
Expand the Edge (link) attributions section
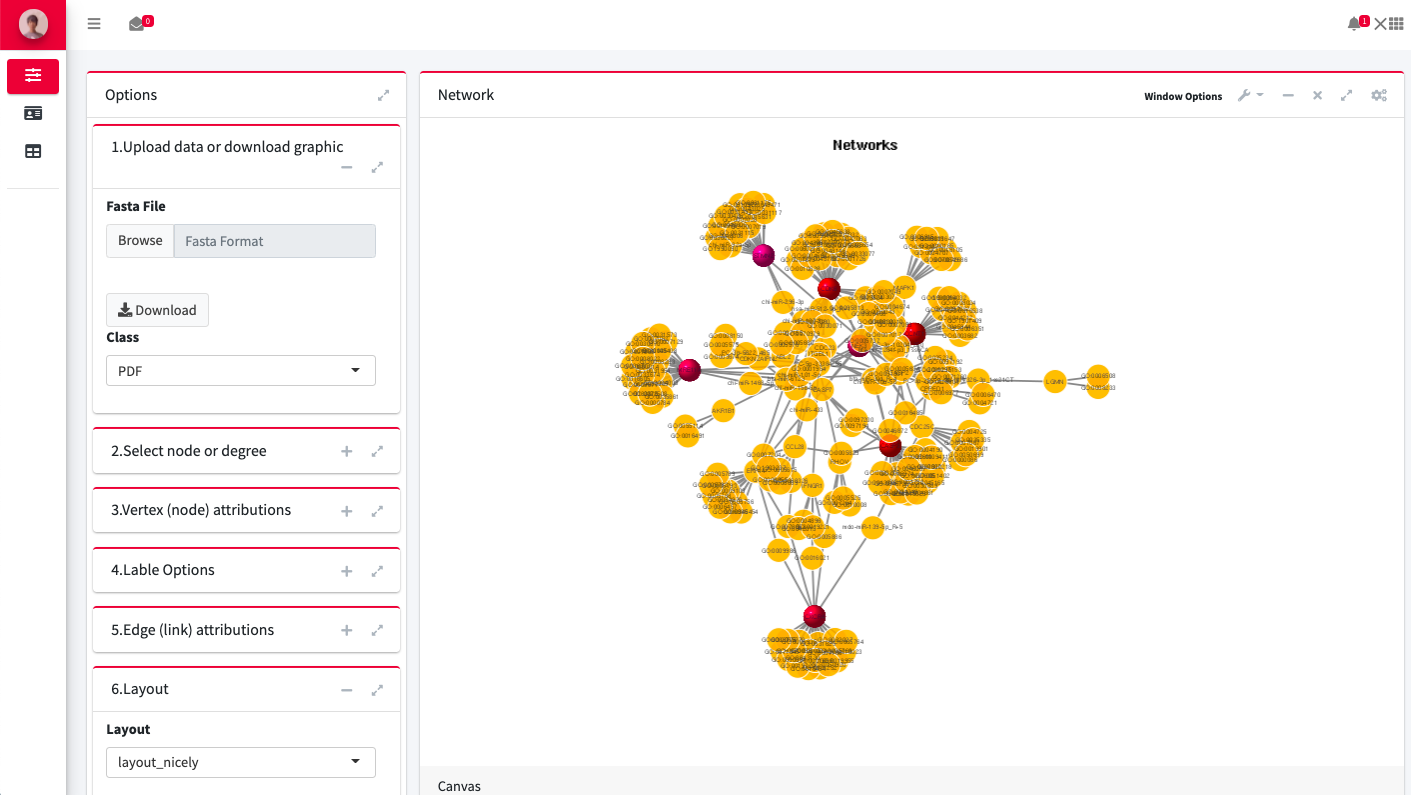pos(347,631)
